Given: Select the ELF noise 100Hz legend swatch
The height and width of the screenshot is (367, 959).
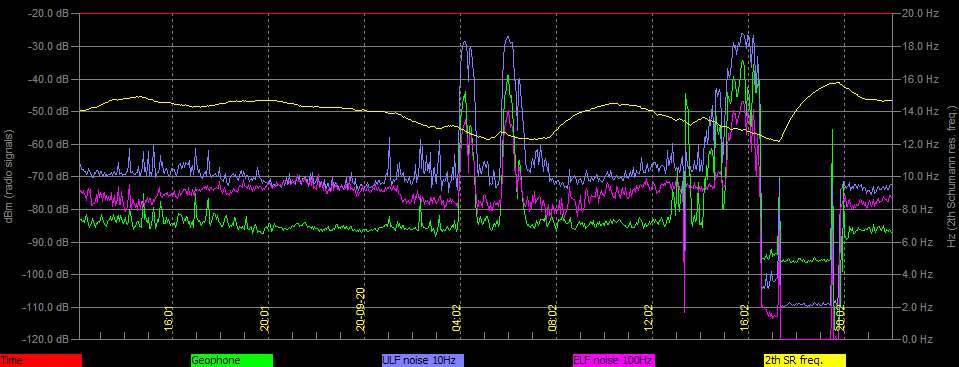Looking at the screenshot, I should tap(613, 361).
